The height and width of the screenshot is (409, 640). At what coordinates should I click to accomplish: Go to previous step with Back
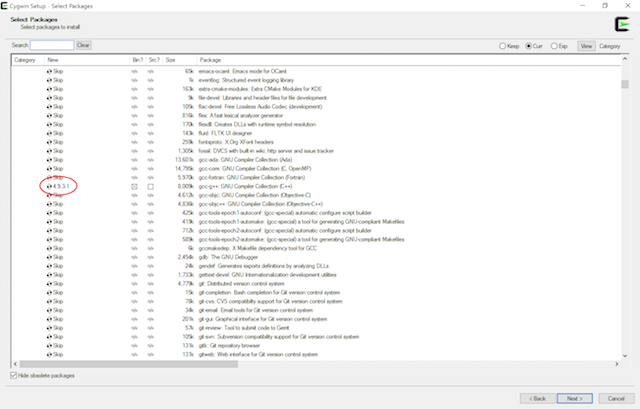(x=535, y=397)
